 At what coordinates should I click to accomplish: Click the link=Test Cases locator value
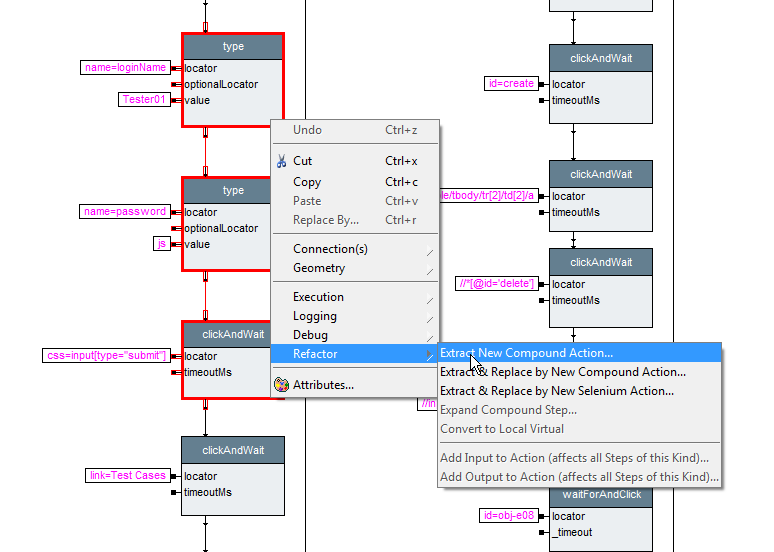[126, 476]
